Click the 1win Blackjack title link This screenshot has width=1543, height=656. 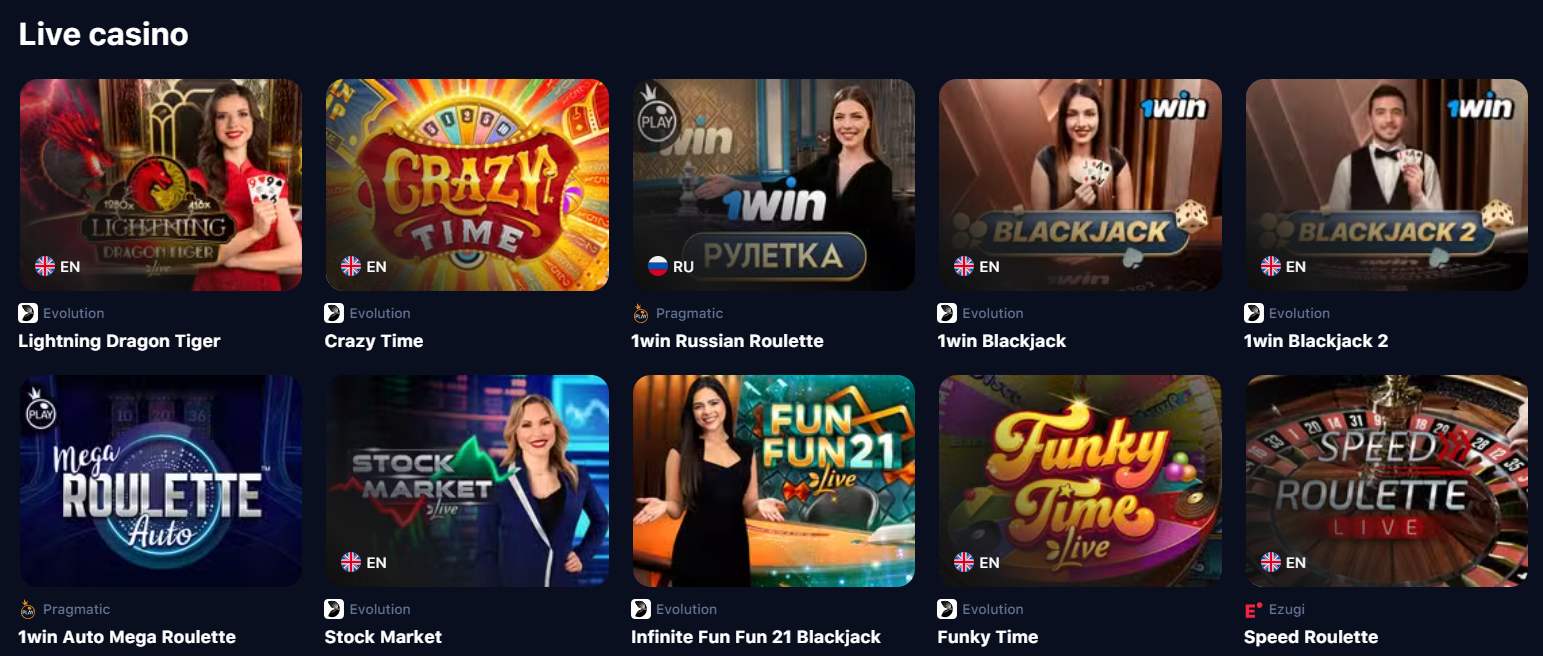click(x=1002, y=341)
